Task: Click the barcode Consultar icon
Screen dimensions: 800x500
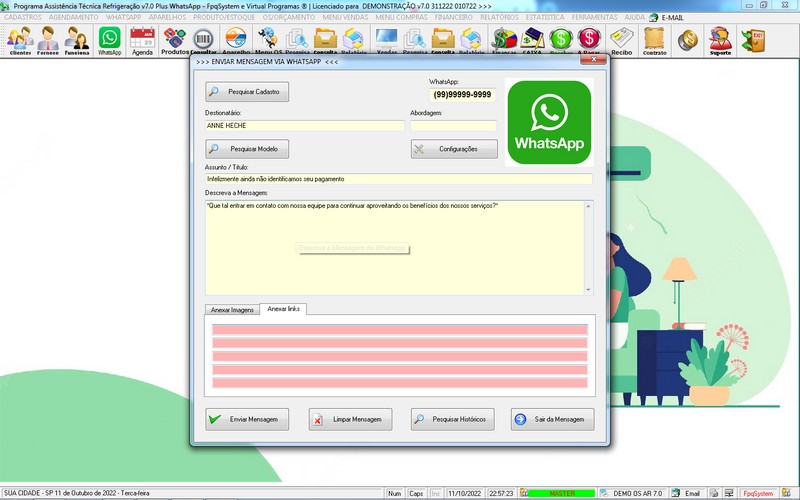Action: coord(203,40)
